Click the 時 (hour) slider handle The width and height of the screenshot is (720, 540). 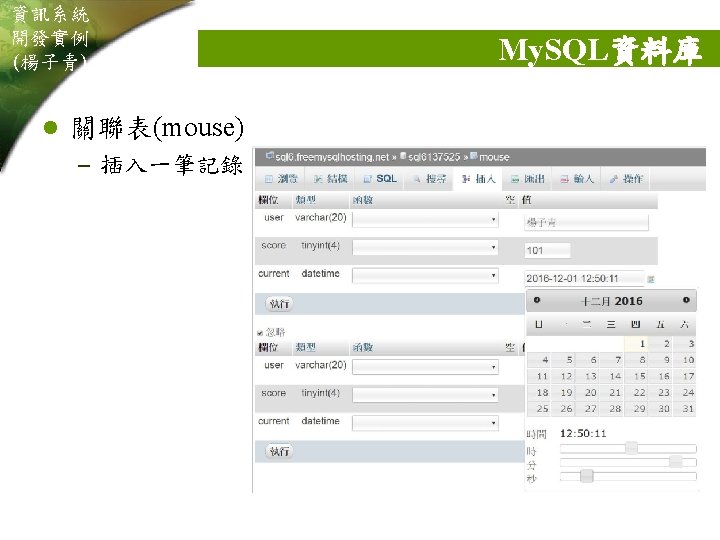pyautogui.click(x=632, y=448)
